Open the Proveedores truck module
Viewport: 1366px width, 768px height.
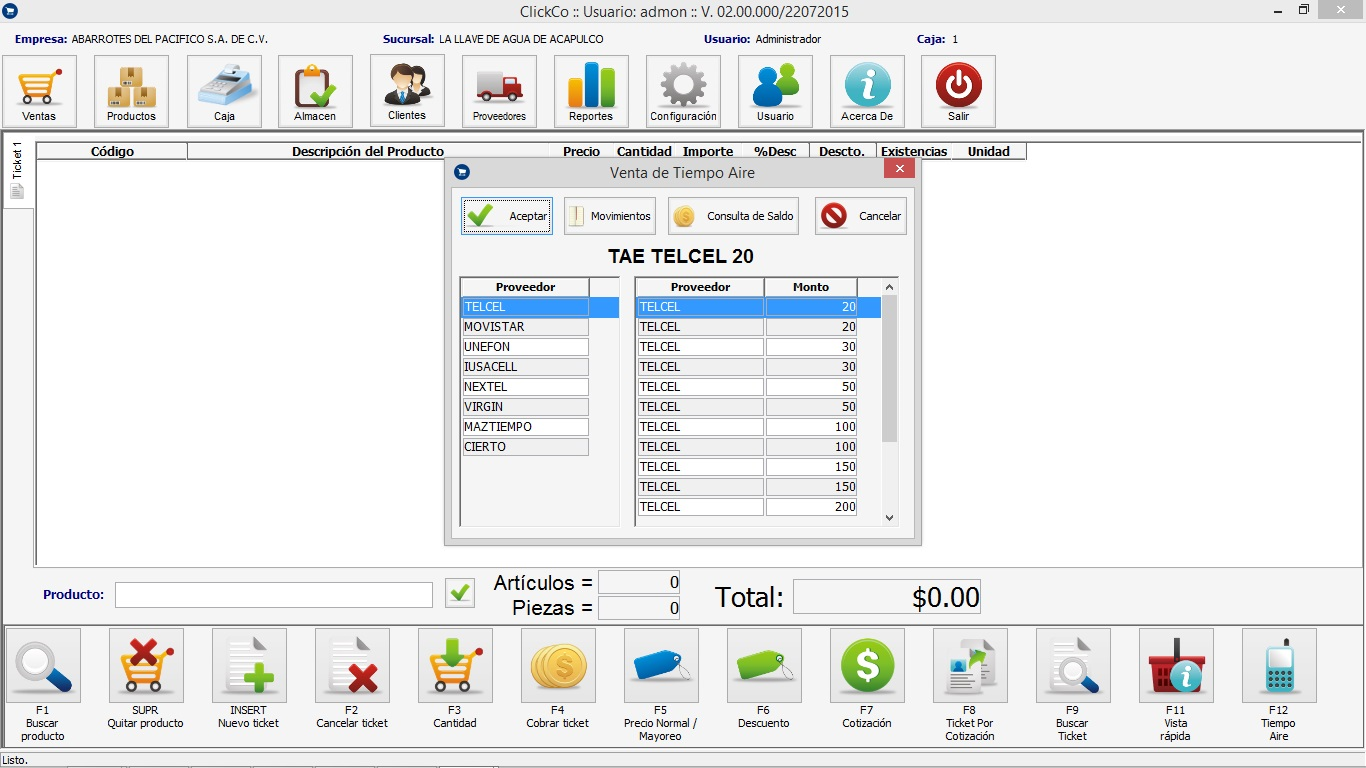pos(499,91)
